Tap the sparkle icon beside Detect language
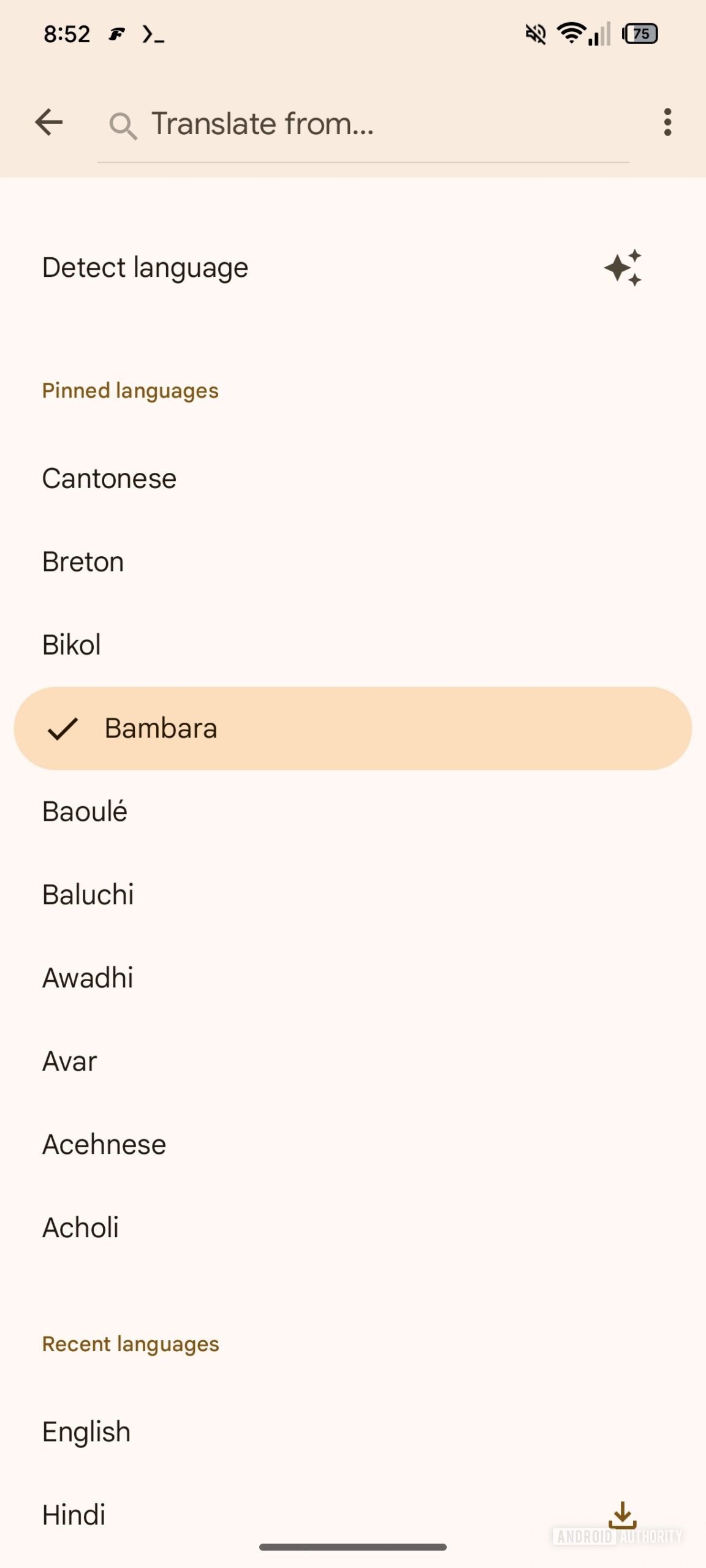Viewport: 706px width, 1568px height. 621,268
